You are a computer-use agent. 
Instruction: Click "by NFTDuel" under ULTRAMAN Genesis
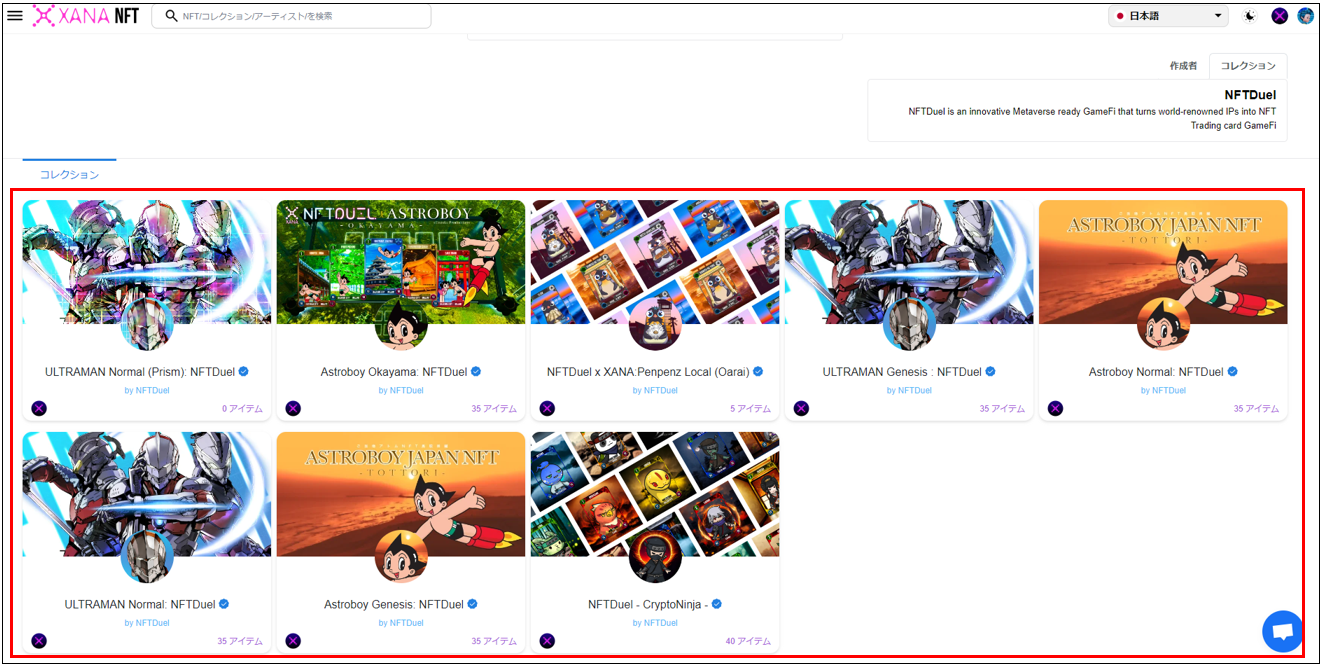(909, 390)
